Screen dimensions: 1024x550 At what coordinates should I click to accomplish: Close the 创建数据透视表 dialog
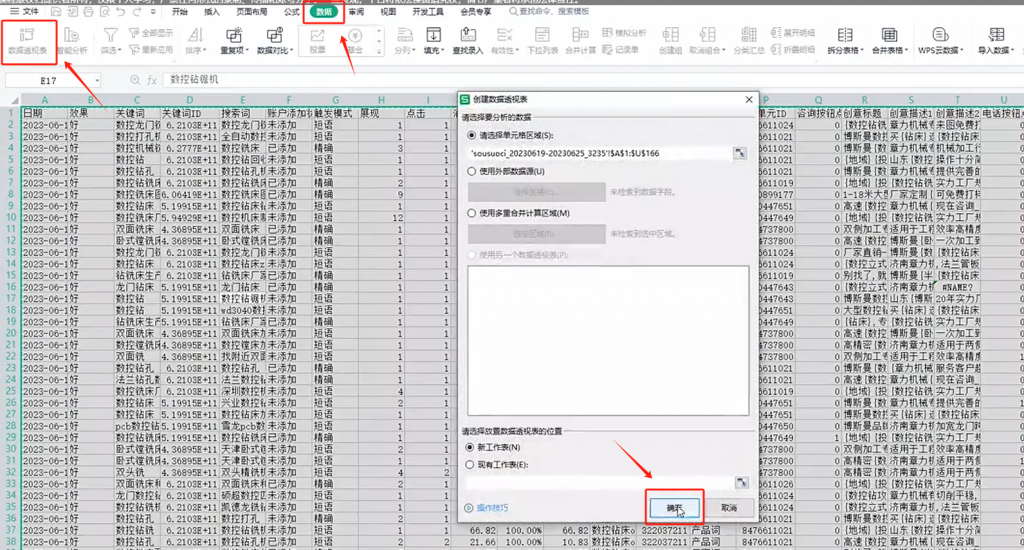pyautogui.click(x=748, y=99)
